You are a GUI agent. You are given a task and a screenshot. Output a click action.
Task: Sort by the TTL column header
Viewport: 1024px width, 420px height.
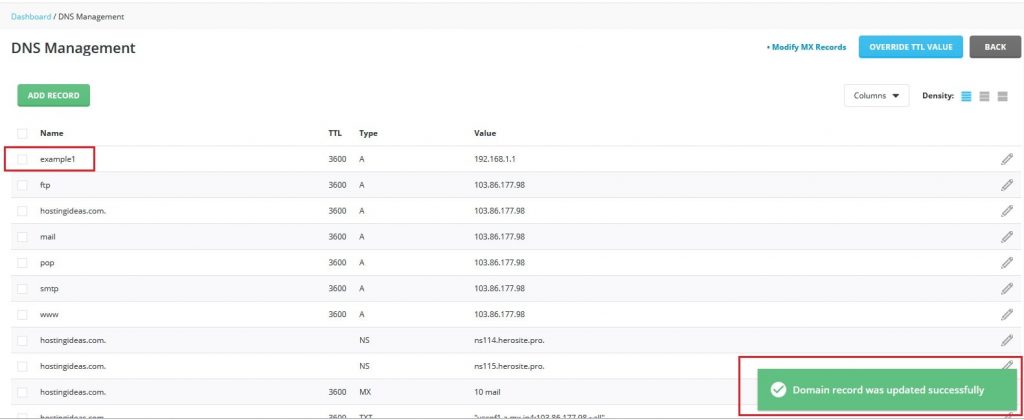(335, 133)
